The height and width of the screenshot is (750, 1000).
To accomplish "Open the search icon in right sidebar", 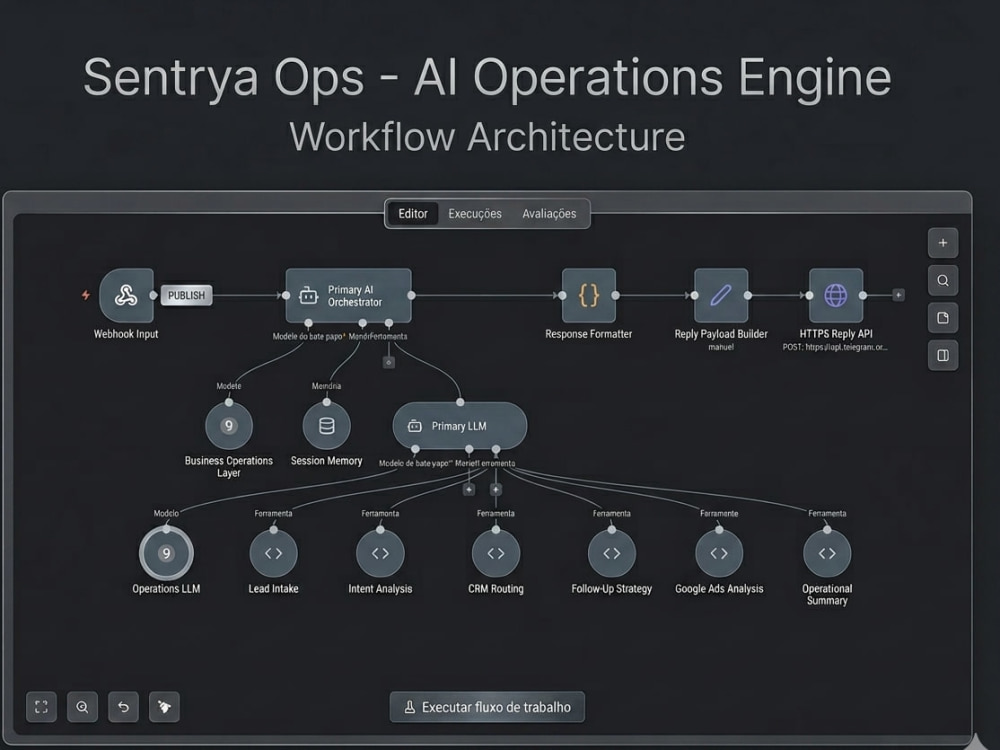I will (x=943, y=281).
